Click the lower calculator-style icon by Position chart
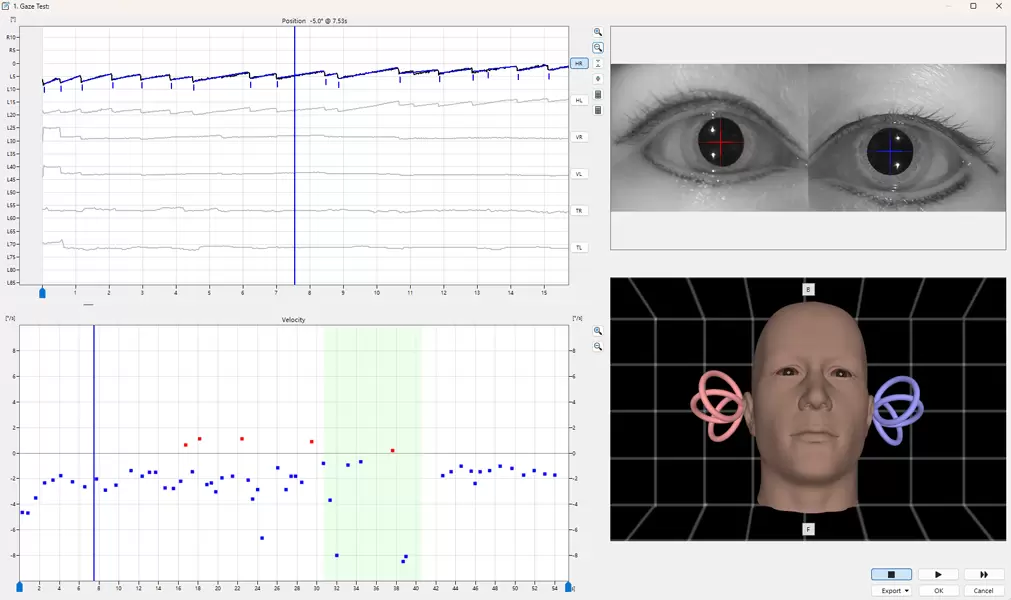 tap(598, 110)
